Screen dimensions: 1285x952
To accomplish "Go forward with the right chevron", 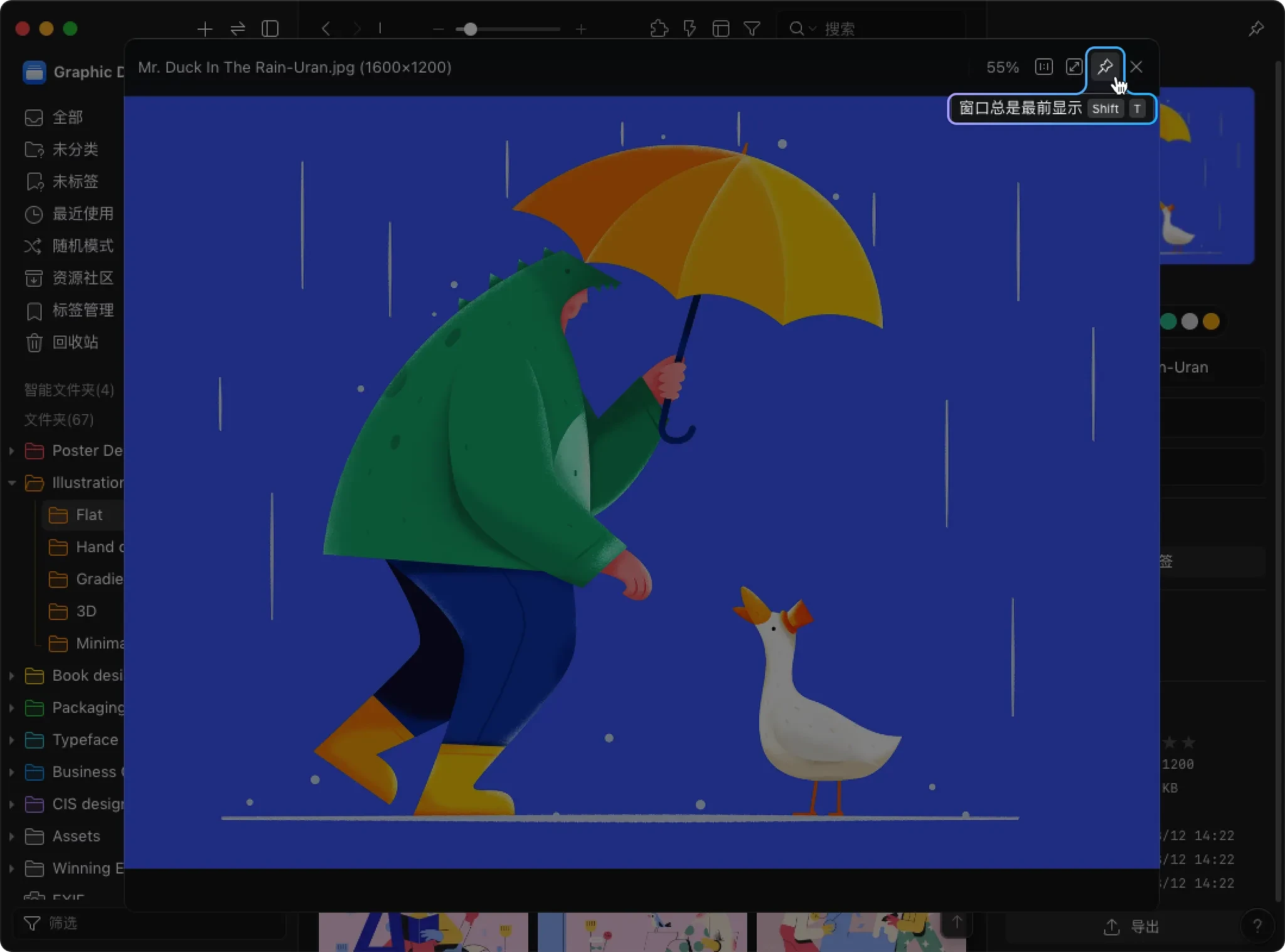I will point(356,29).
